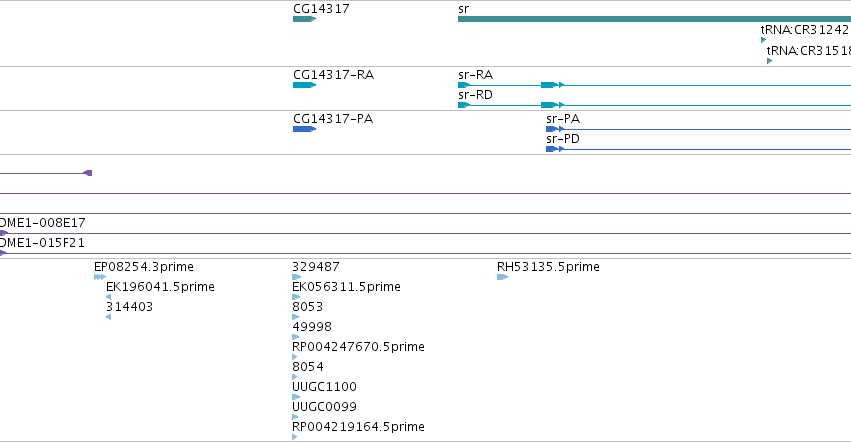Select the CG14317 gene arrow glyph
The width and height of the screenshot is (851, 442).
click(304, 19)
